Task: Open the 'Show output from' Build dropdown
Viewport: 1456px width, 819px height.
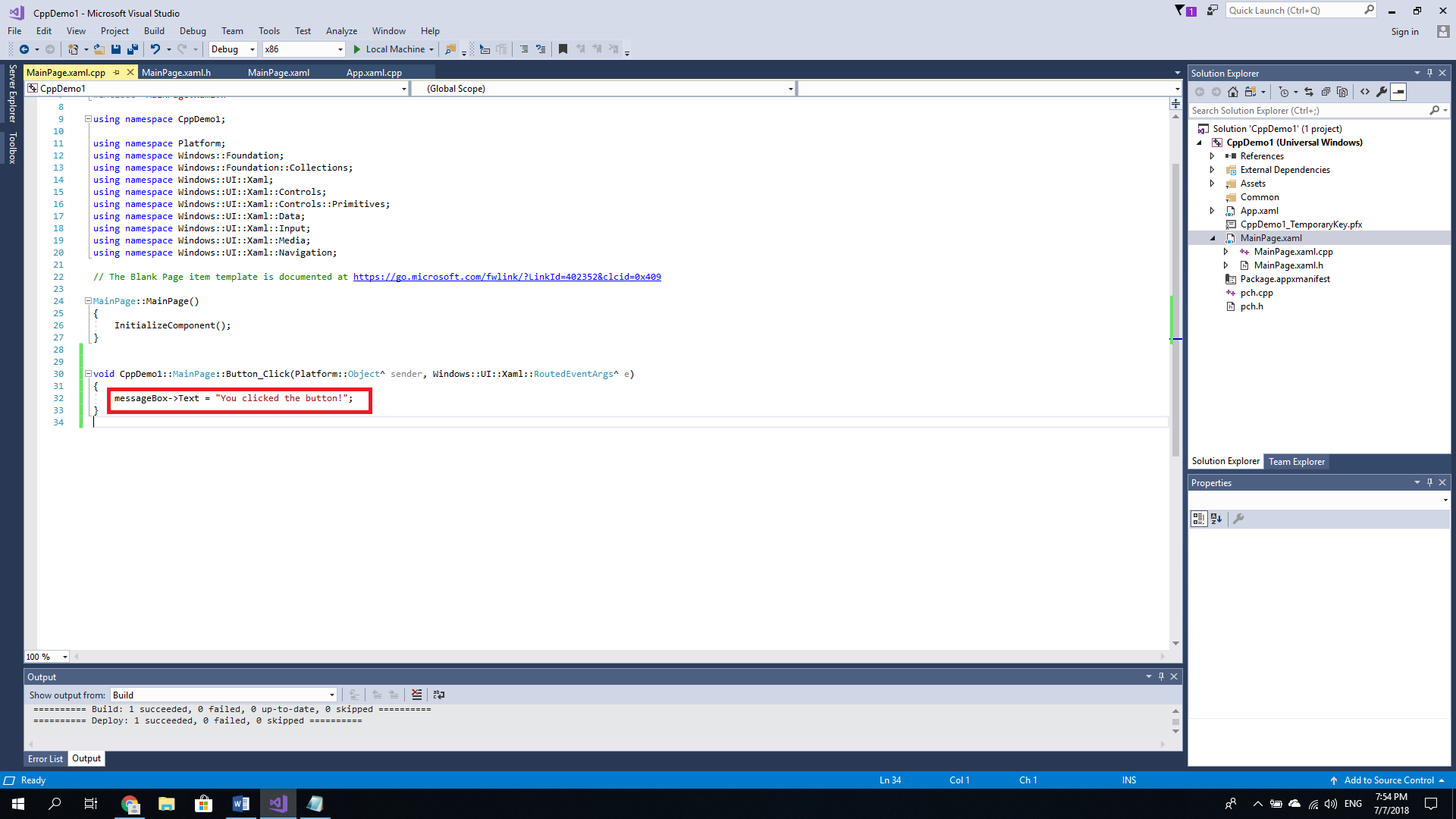Action: tap(224, 695)
